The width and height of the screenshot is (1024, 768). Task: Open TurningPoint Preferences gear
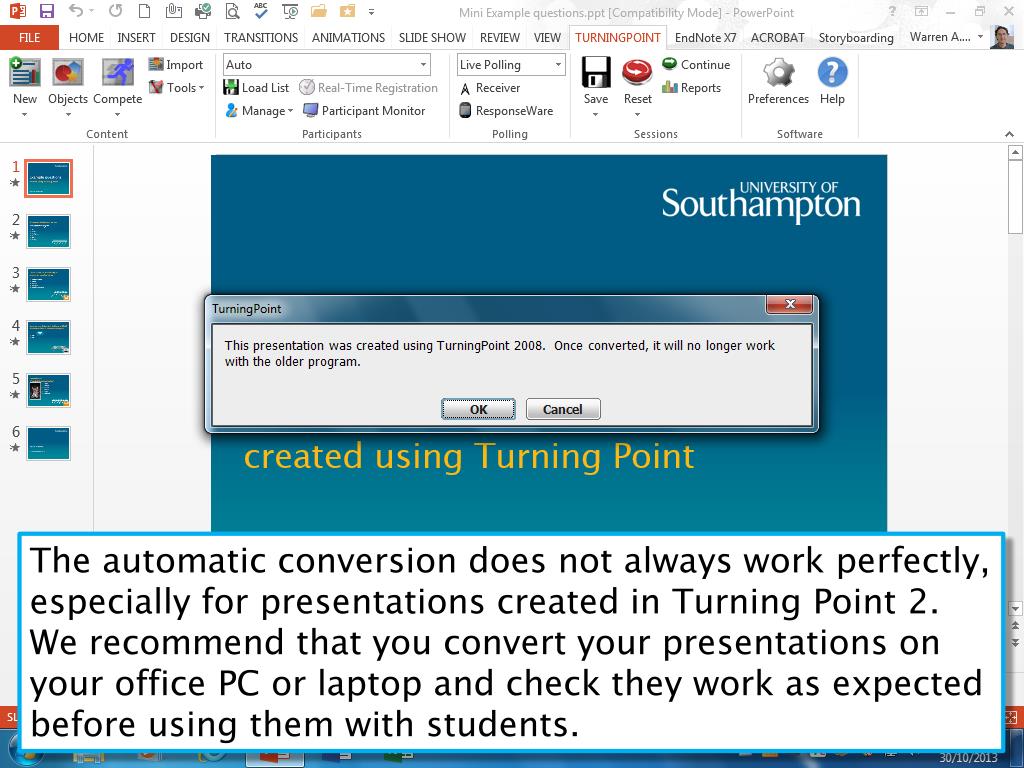[778, 72]
